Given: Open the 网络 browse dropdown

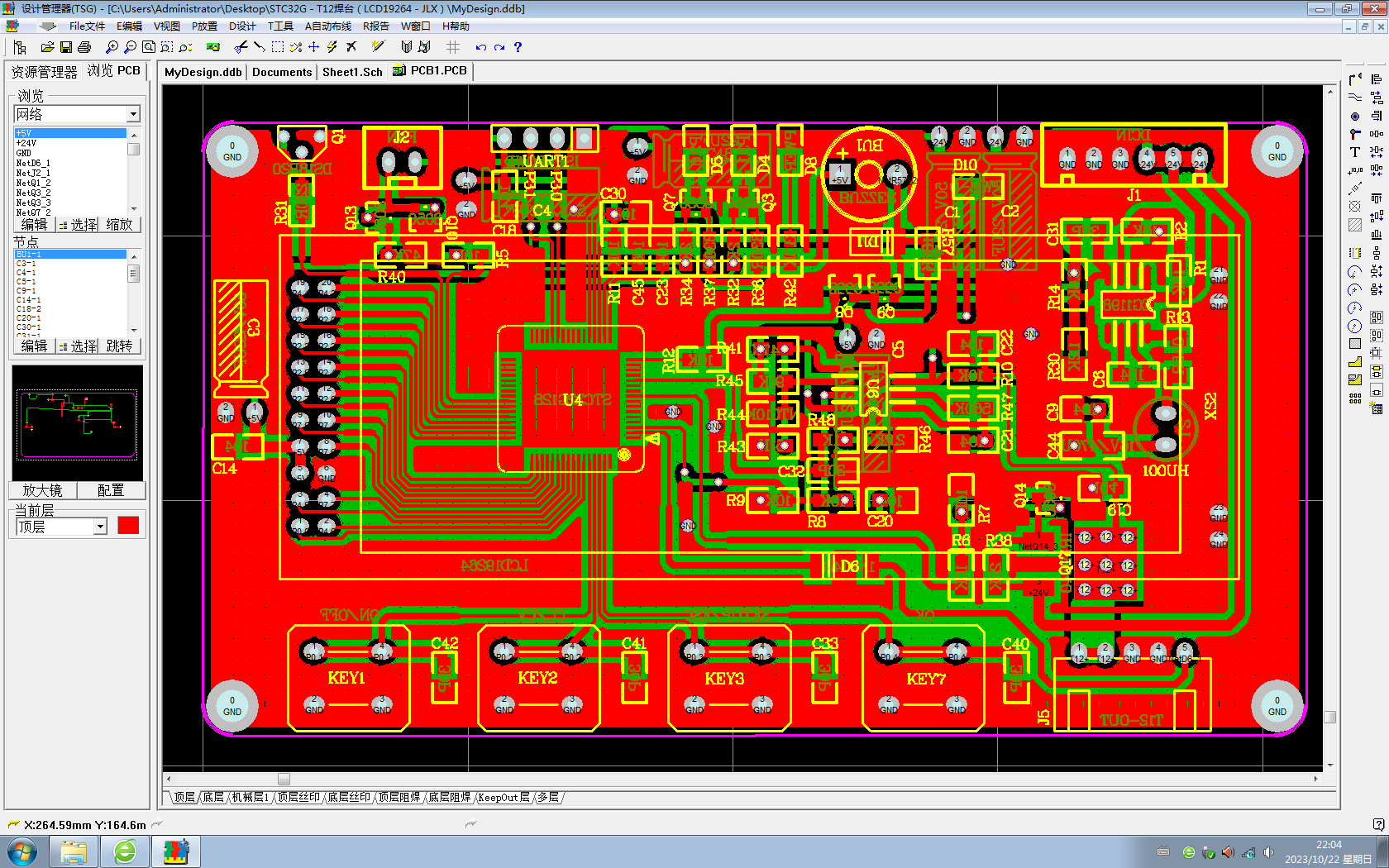Looking at the screenshot, I should pos(133,114).
